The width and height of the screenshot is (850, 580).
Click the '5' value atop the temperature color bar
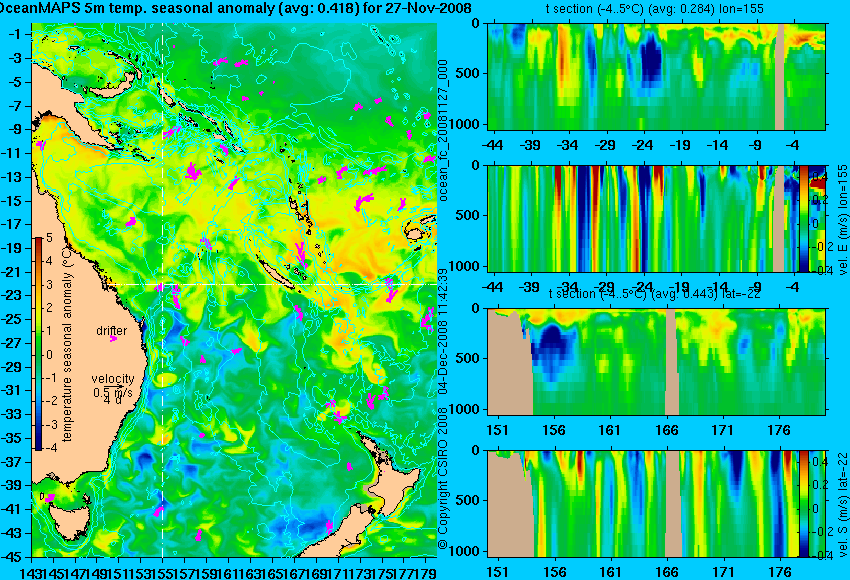(49, 237)
